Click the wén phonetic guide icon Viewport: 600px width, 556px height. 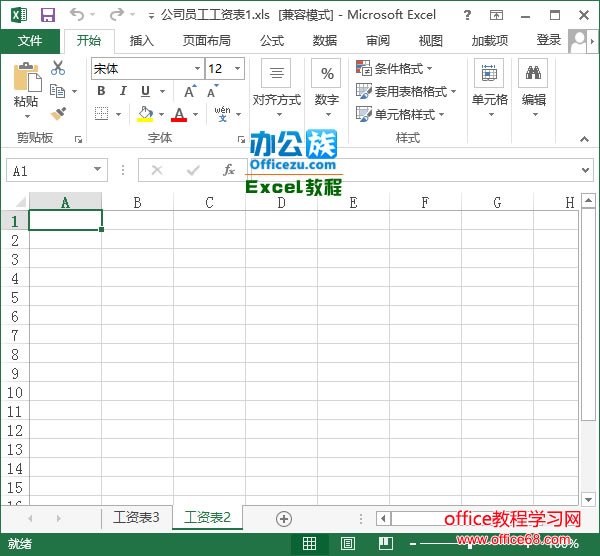pos(222,114)
